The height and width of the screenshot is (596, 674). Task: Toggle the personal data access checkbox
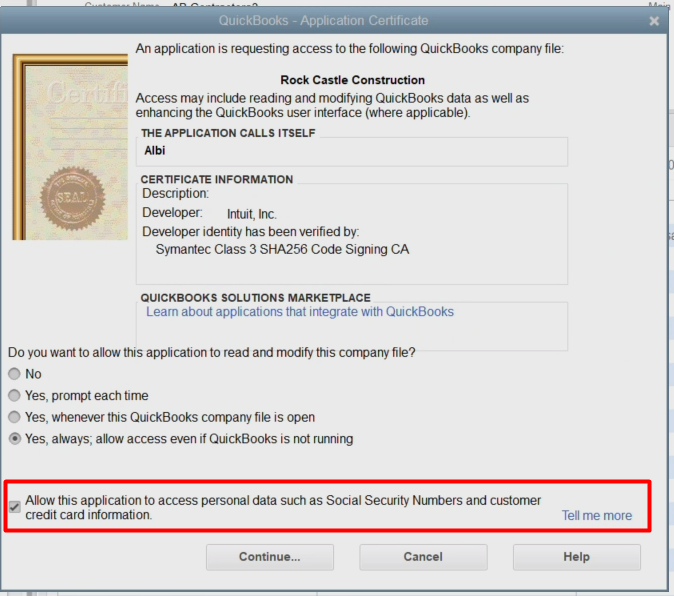pos(15,507)
